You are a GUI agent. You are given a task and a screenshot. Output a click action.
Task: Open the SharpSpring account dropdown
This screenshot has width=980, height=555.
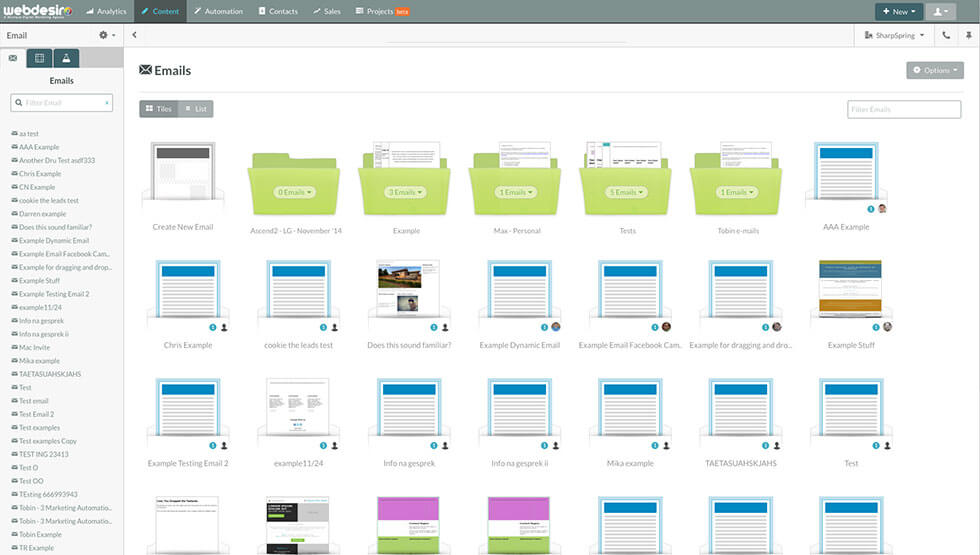point(894,35)
